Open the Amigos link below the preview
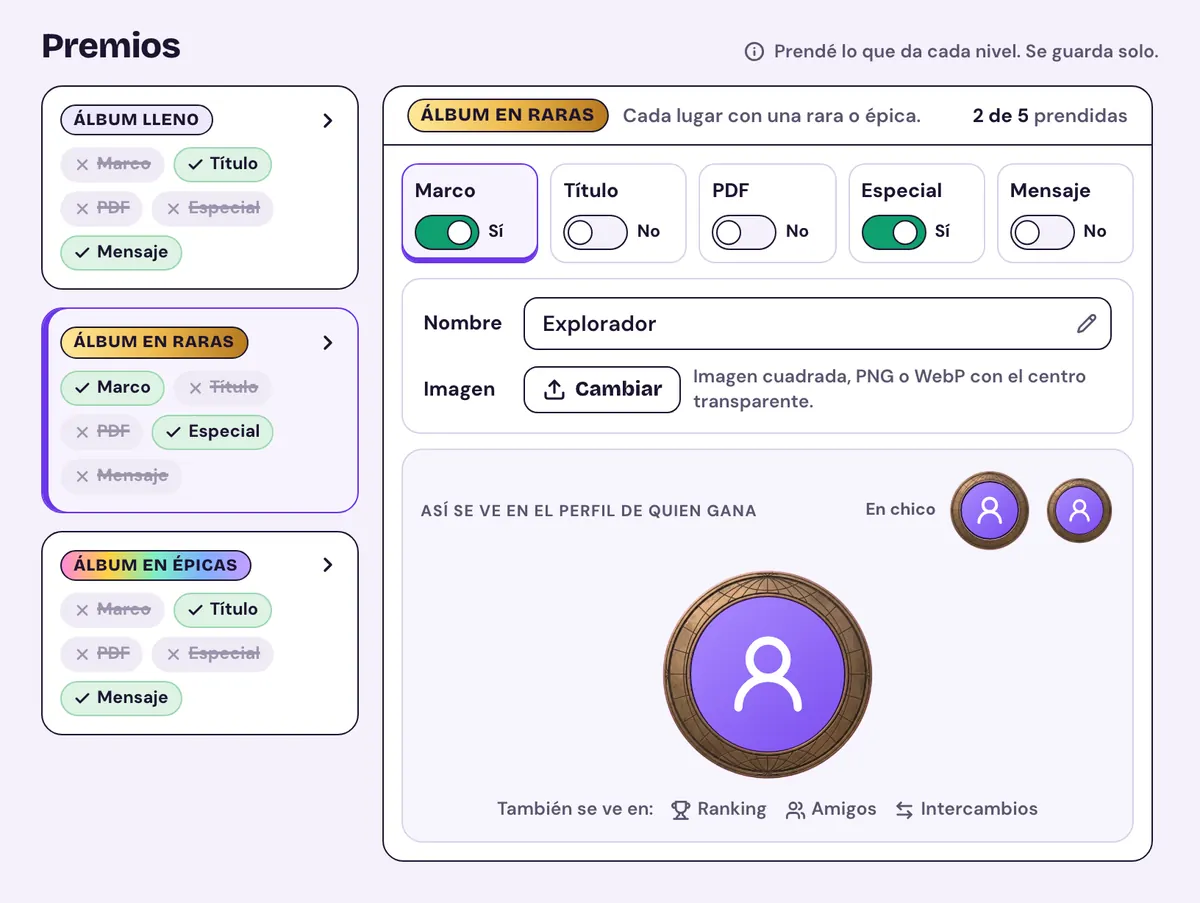The image size is (1200, 903). point(831,810)
